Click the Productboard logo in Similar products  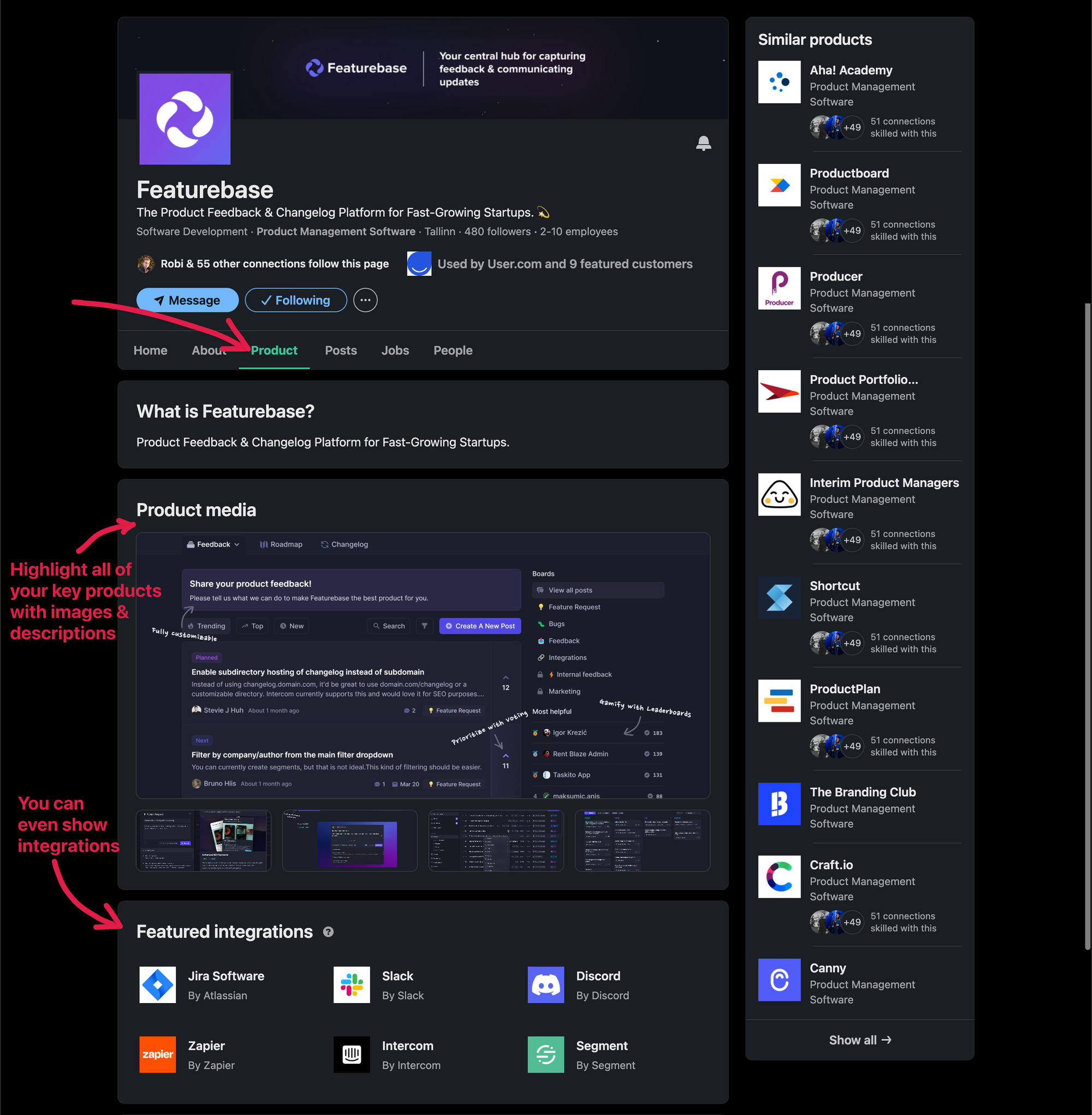[779, 185]
